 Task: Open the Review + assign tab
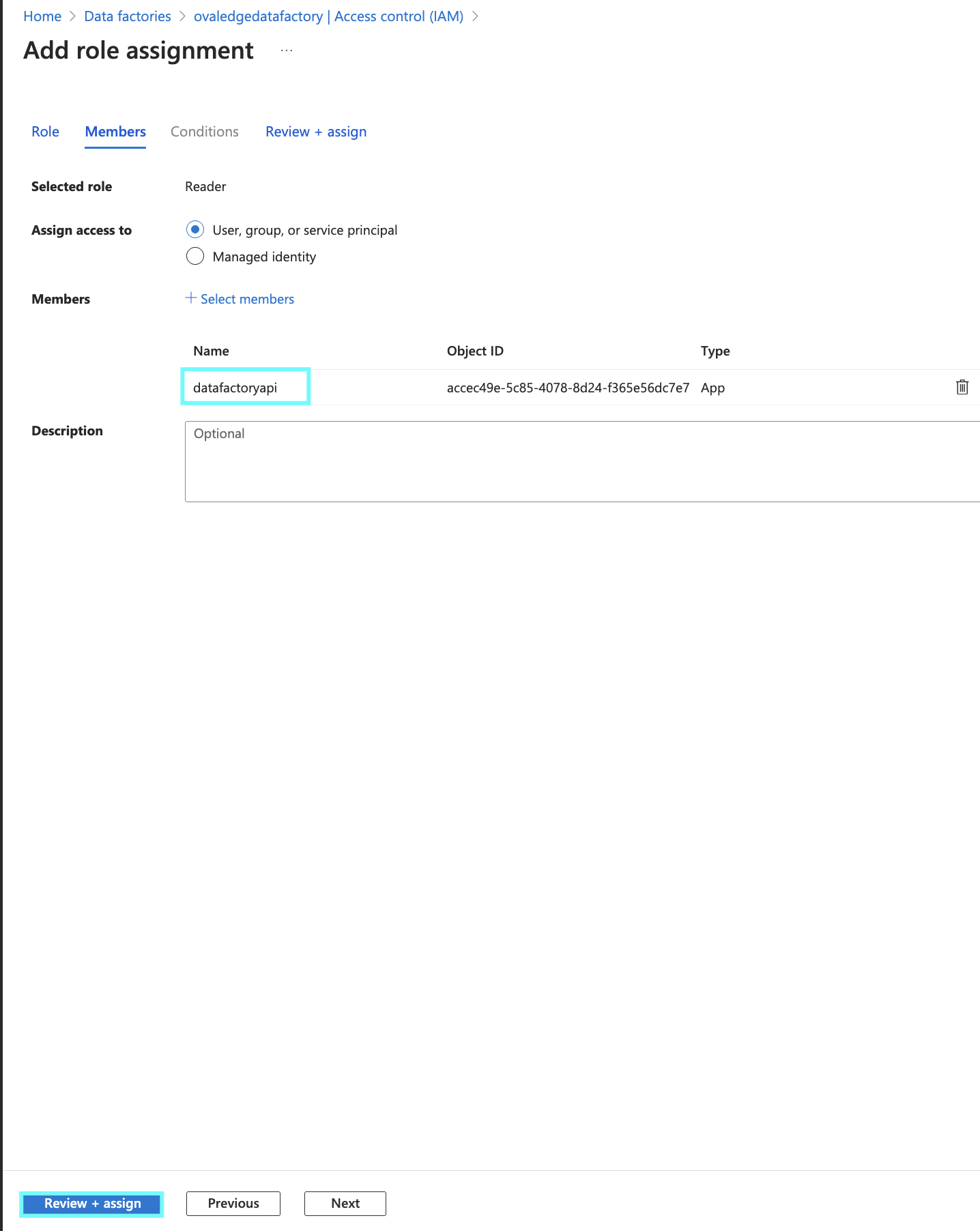pyautogui.click(x=315, y=132)
